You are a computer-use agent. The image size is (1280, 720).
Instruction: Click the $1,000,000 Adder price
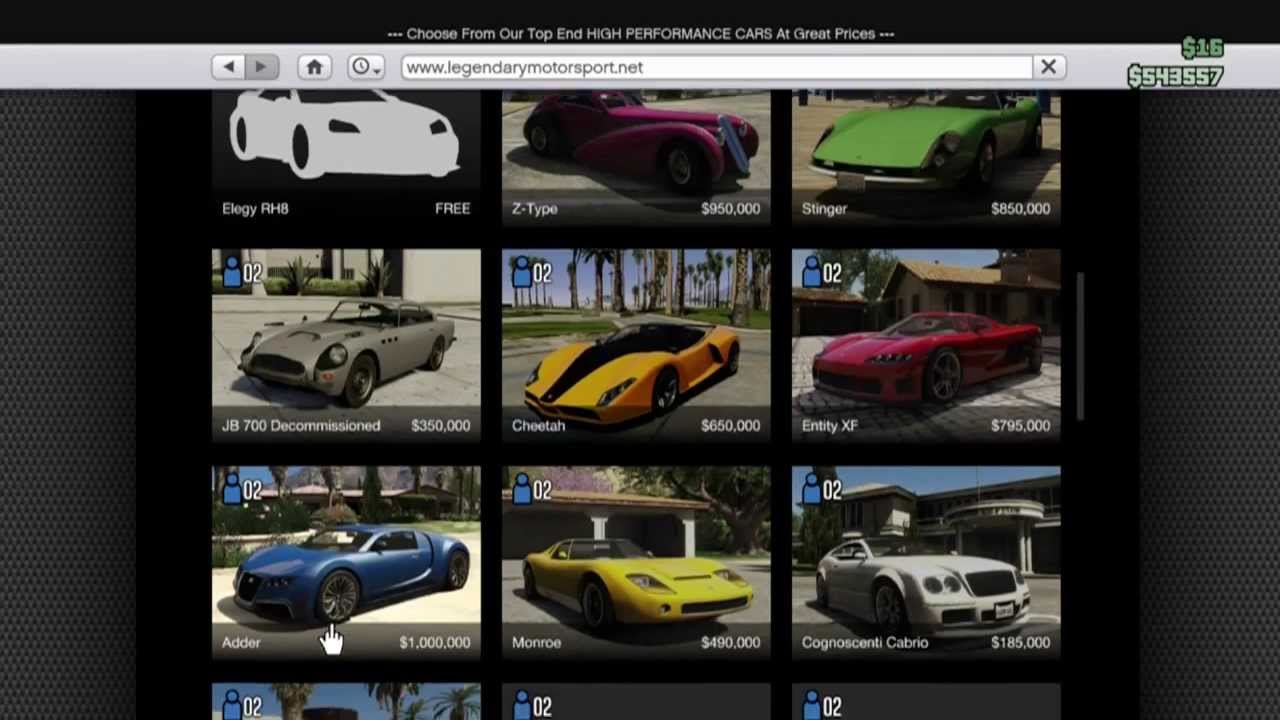[x=434, y=643]
